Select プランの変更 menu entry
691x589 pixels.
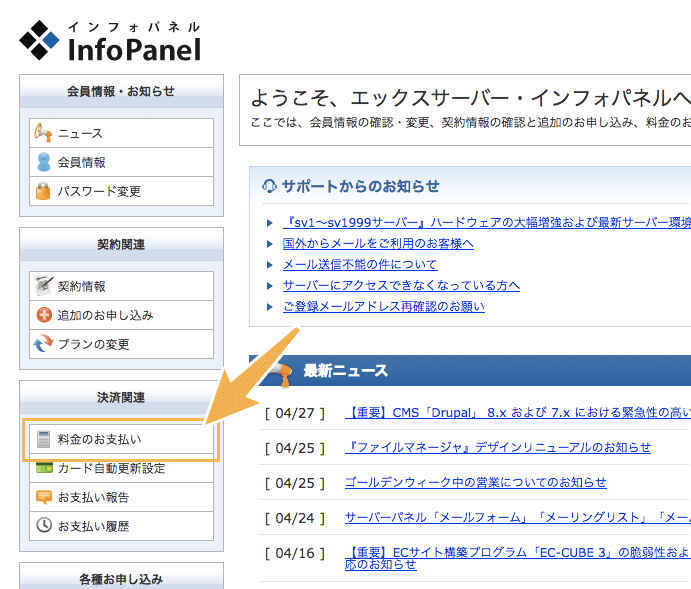pyautogui.click(x=121, y=344)
